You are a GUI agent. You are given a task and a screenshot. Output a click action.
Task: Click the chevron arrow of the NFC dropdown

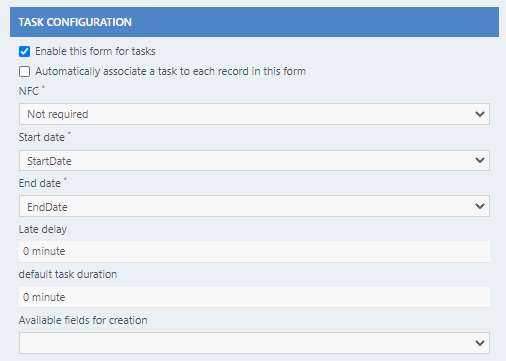point(480,114)
